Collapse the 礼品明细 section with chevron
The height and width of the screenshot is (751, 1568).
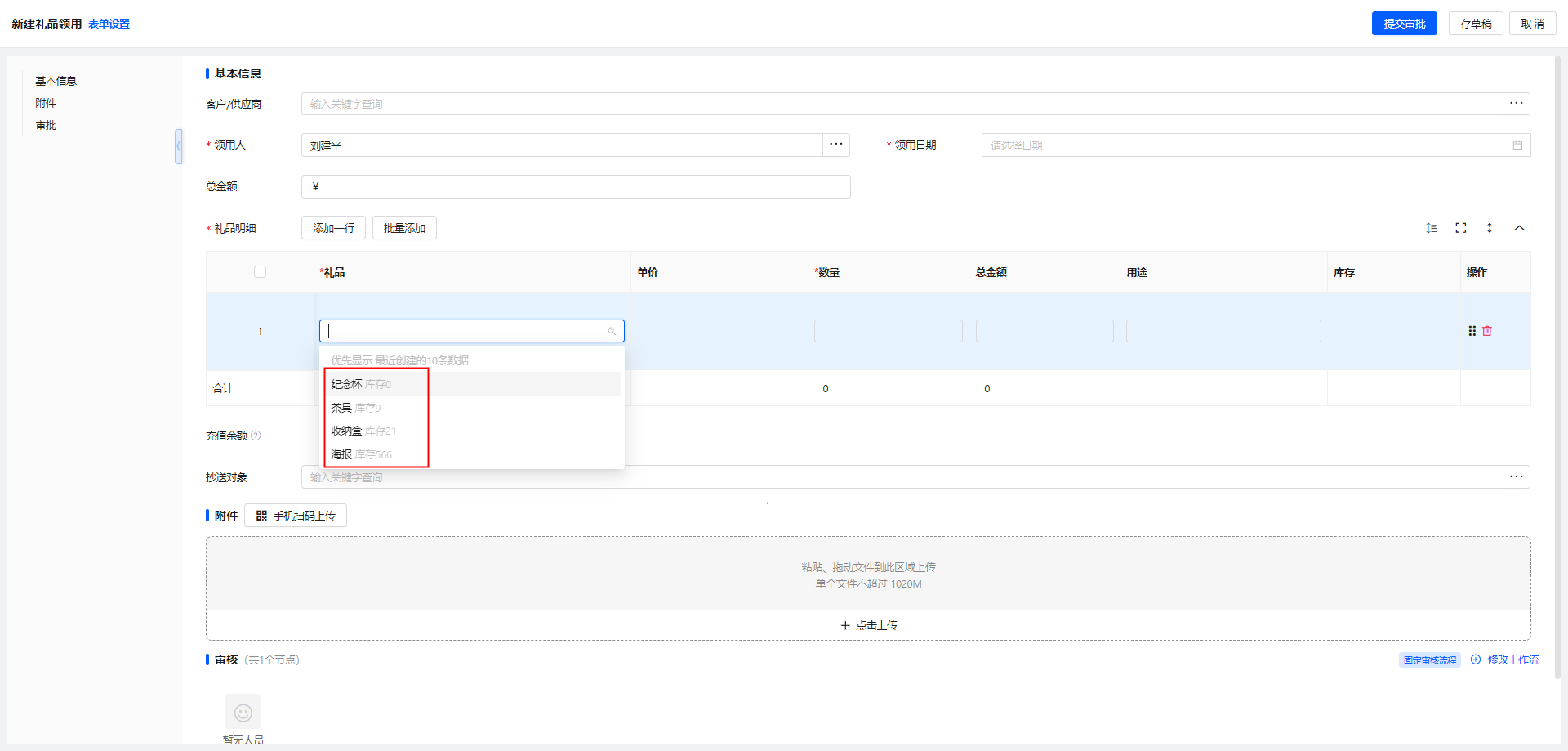1519,228
